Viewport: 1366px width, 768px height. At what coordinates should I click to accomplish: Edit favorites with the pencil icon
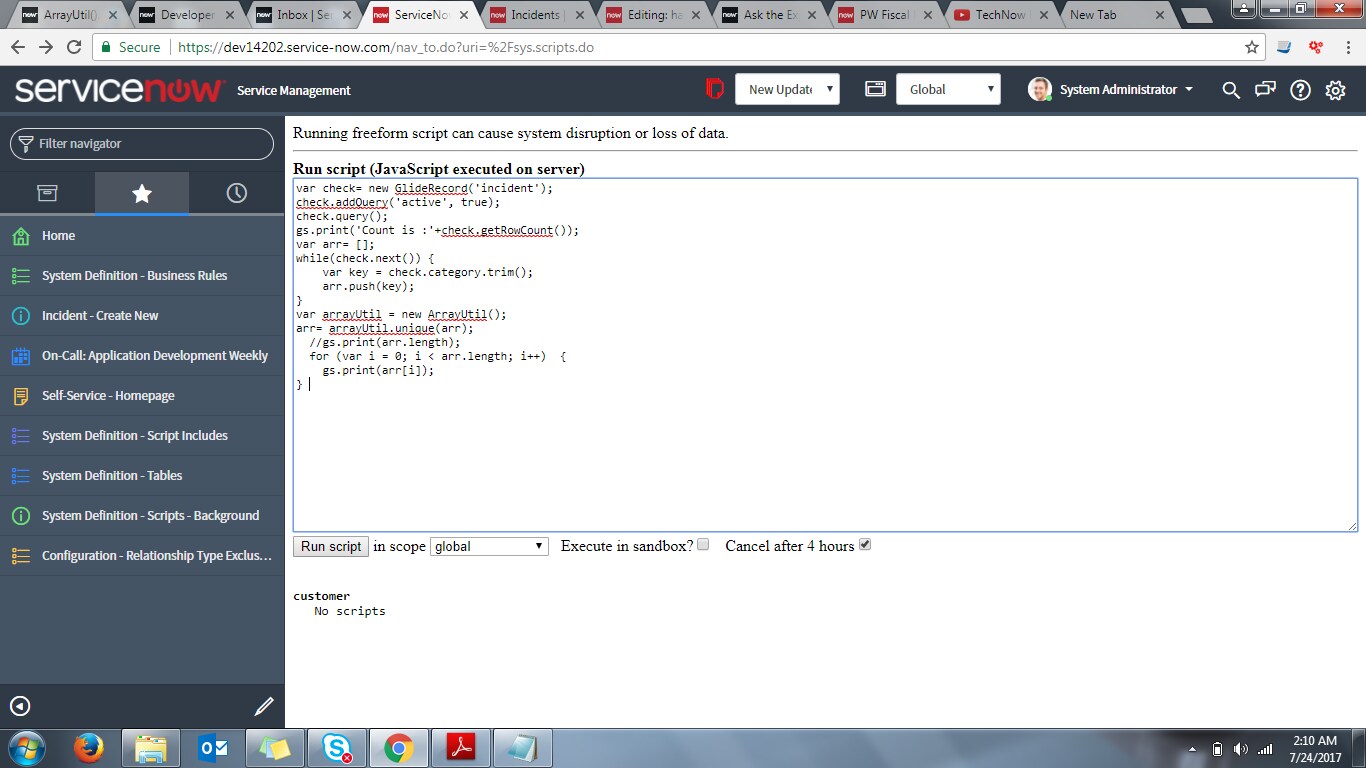click(264, 706)
